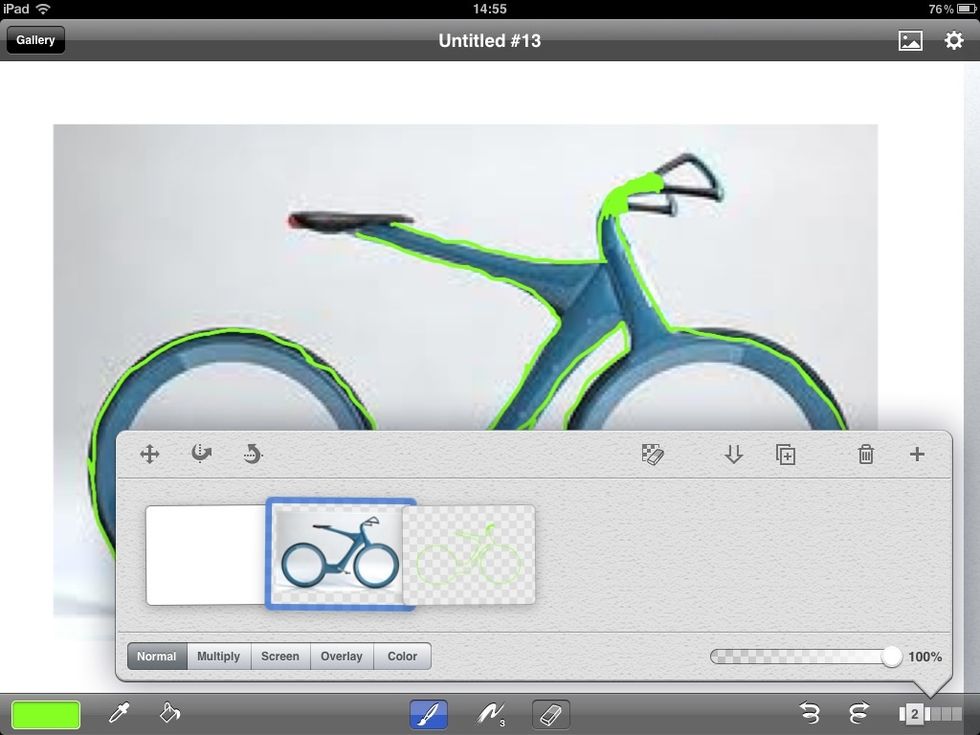Screen dimensions: 980x735
Task: Delete the selected layer
Action: click(865, 454)
